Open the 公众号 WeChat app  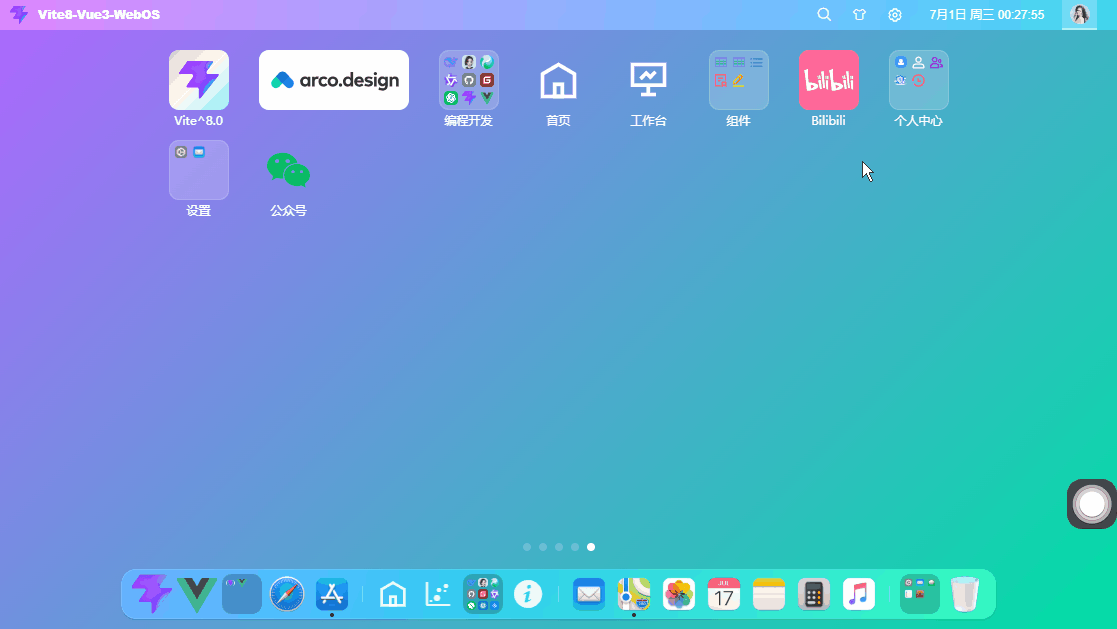289,170
